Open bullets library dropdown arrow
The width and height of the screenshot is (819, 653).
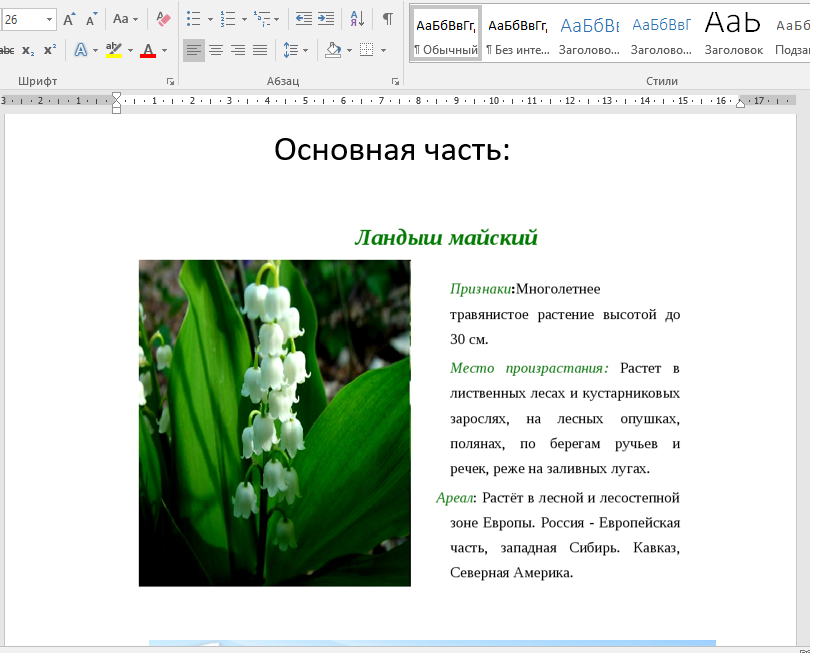210,19
